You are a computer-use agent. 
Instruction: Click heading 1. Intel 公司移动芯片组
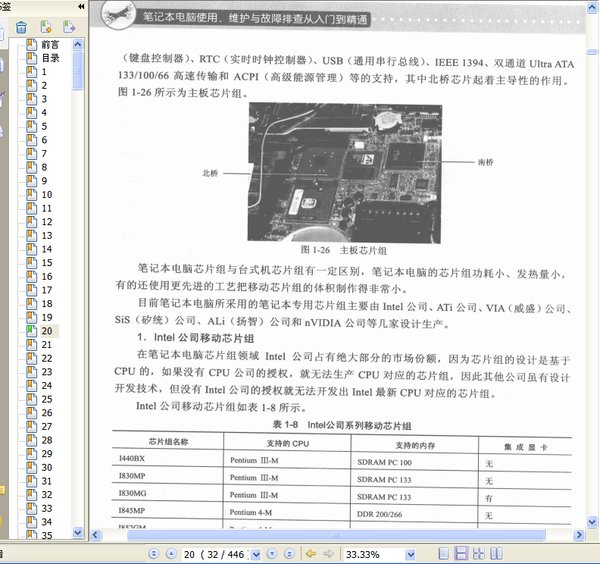pos(196,338)
